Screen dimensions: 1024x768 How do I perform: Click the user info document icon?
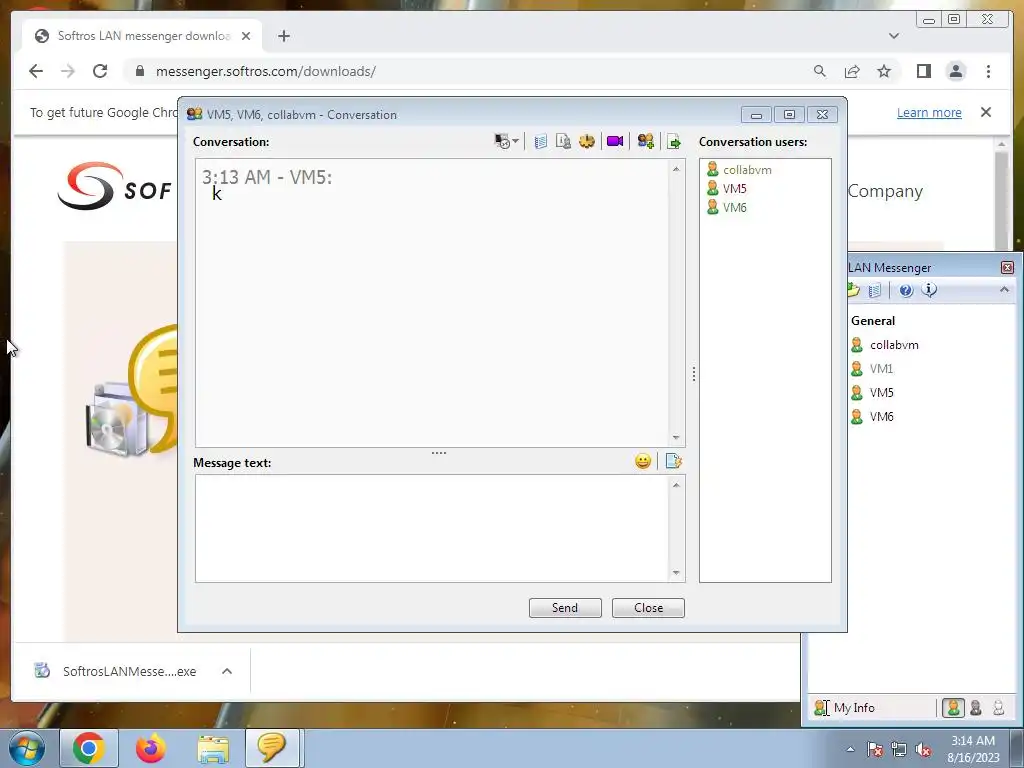click(x=563, y=141)
